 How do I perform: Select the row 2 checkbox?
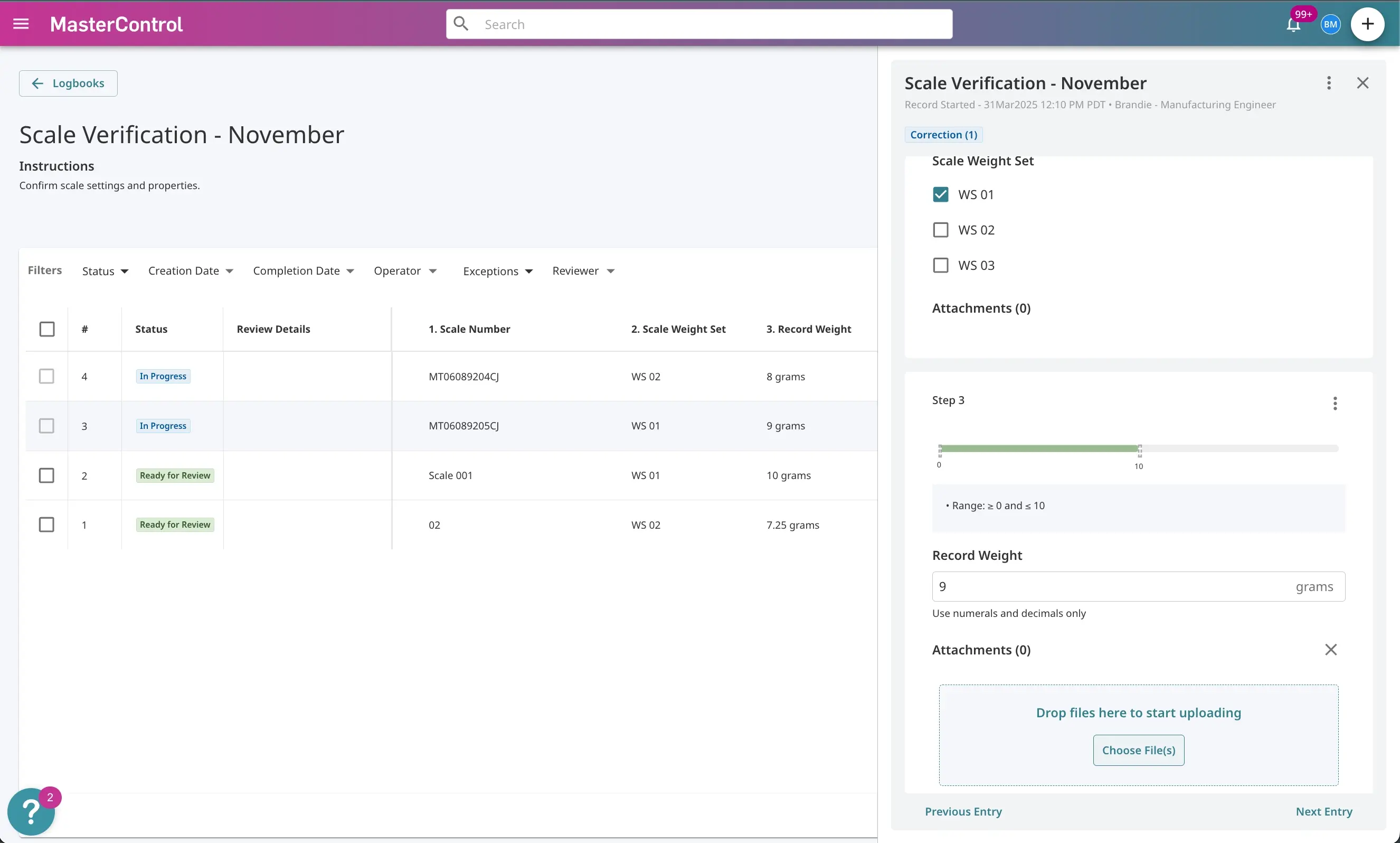[46, 475]
